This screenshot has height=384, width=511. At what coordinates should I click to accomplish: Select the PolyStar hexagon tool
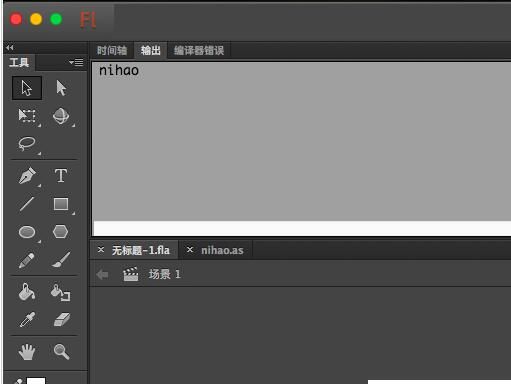[61, 231]
